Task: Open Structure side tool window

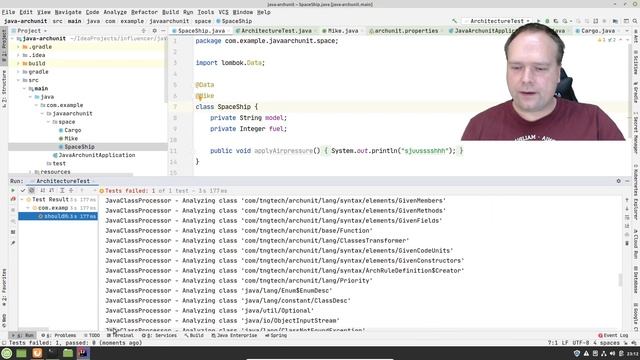Action: [4, 89]
